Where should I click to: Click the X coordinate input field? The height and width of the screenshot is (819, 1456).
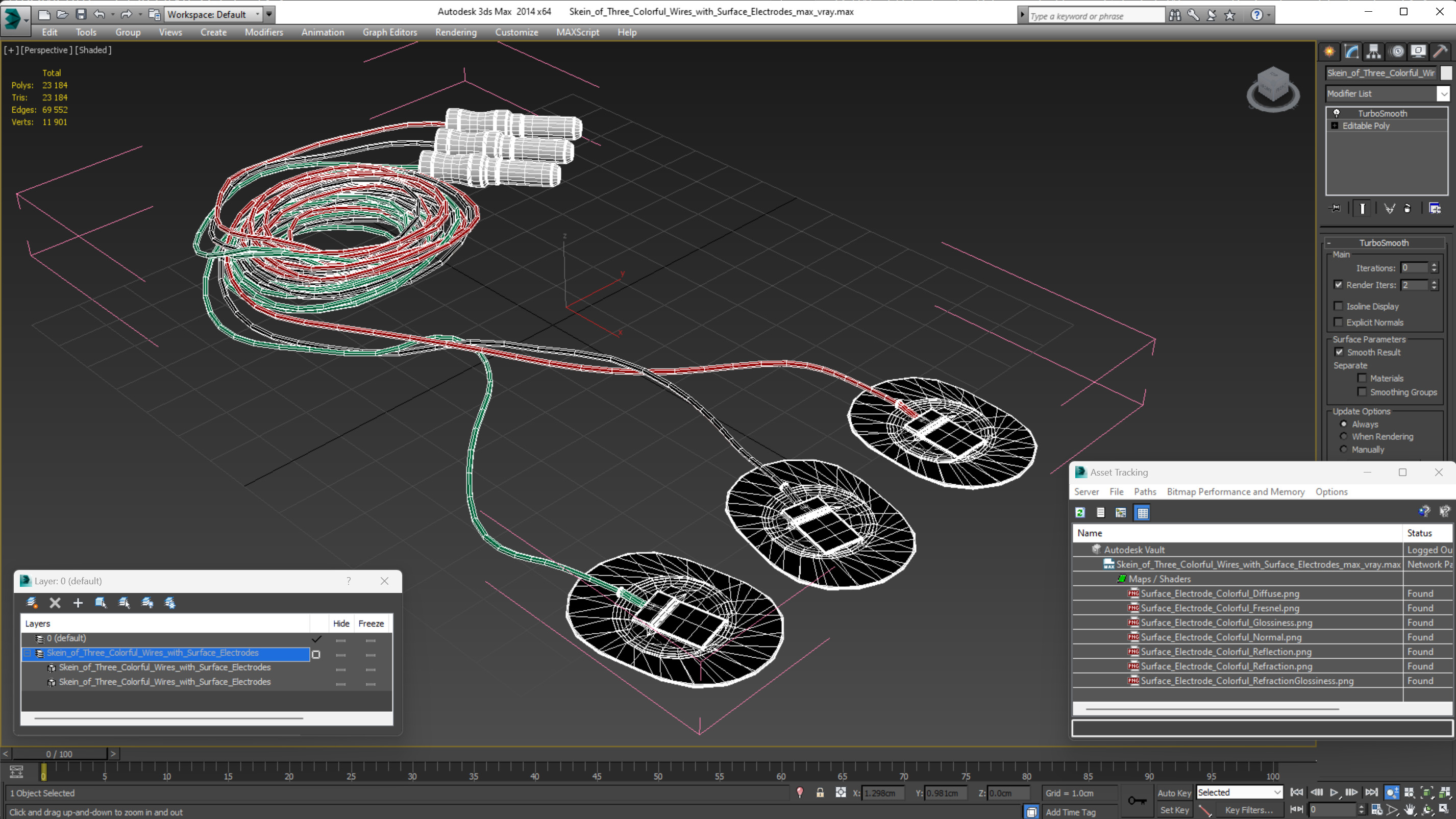[x=882, y=793]
